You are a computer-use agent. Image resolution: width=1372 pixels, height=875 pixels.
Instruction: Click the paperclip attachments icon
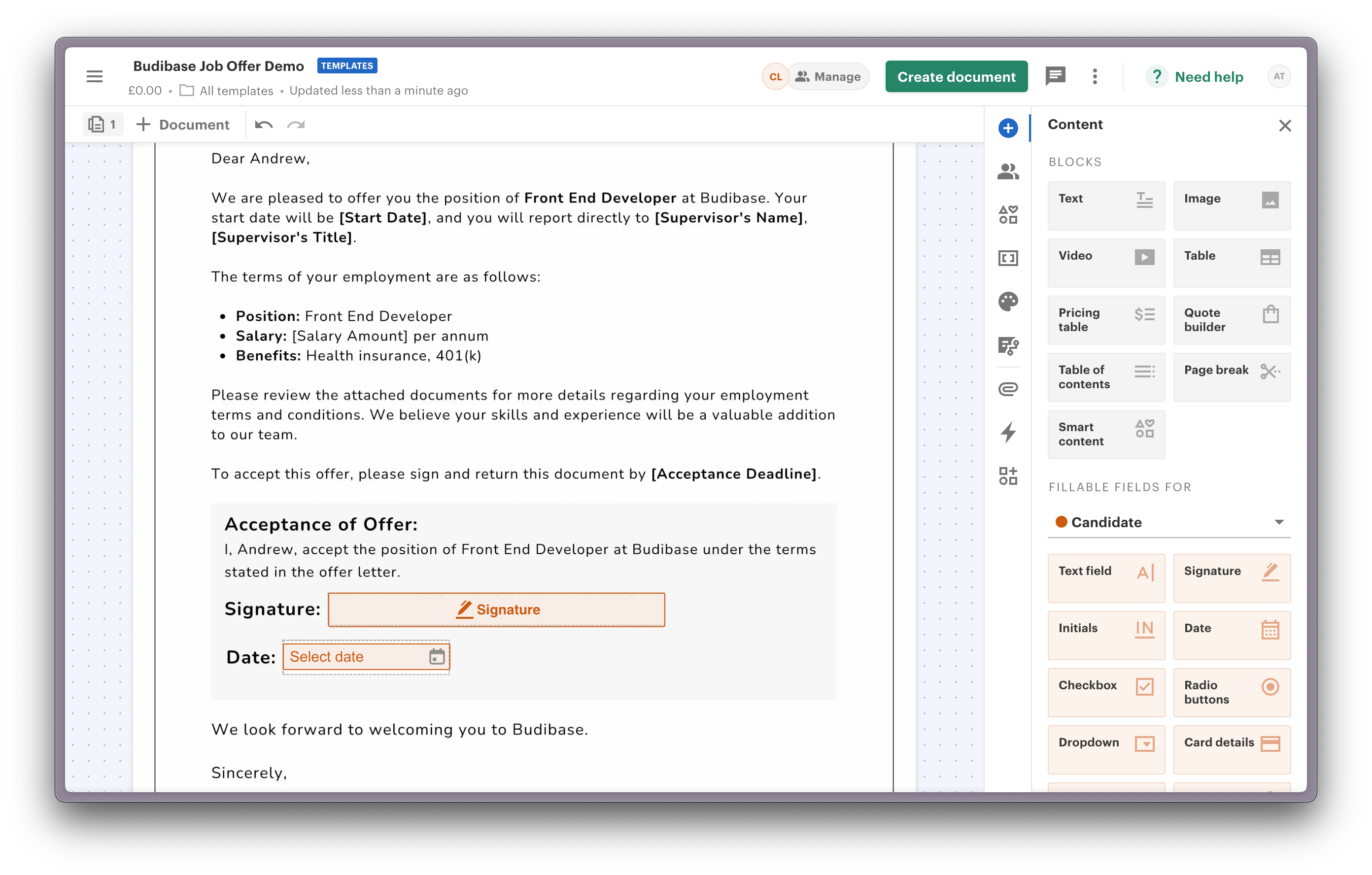(x=1007, y=389)
